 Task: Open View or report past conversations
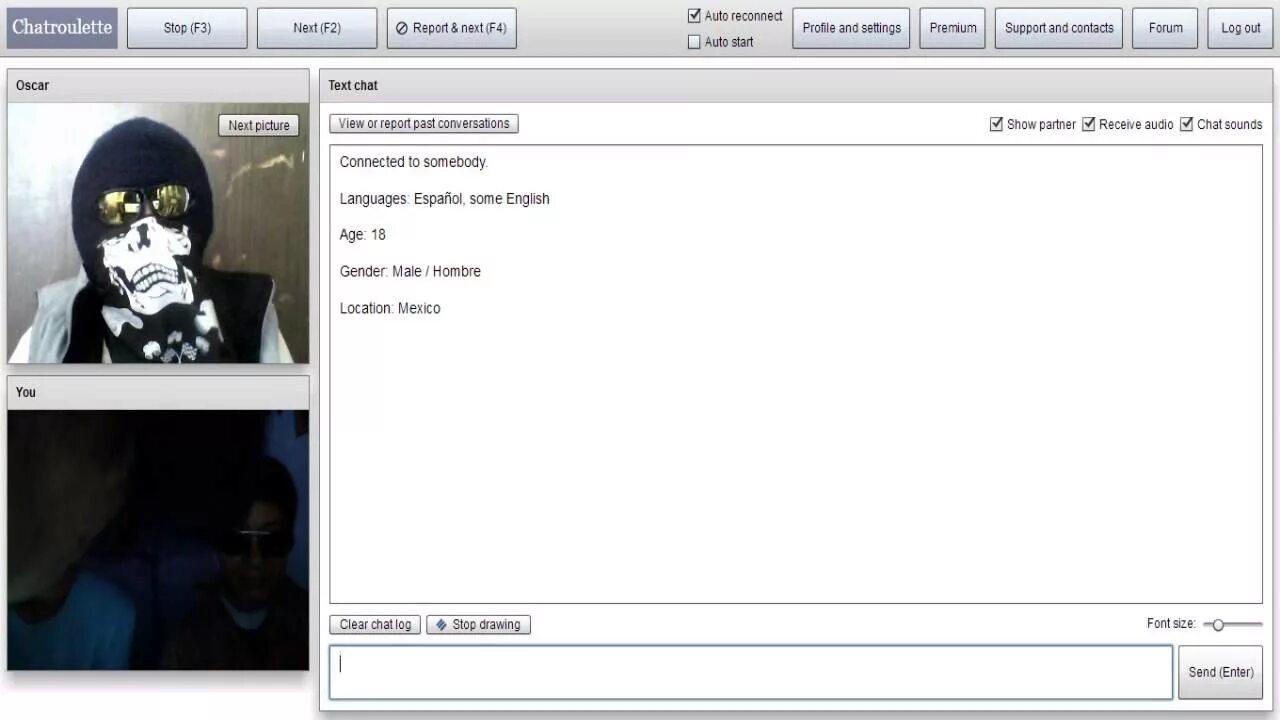coord(424,124)
